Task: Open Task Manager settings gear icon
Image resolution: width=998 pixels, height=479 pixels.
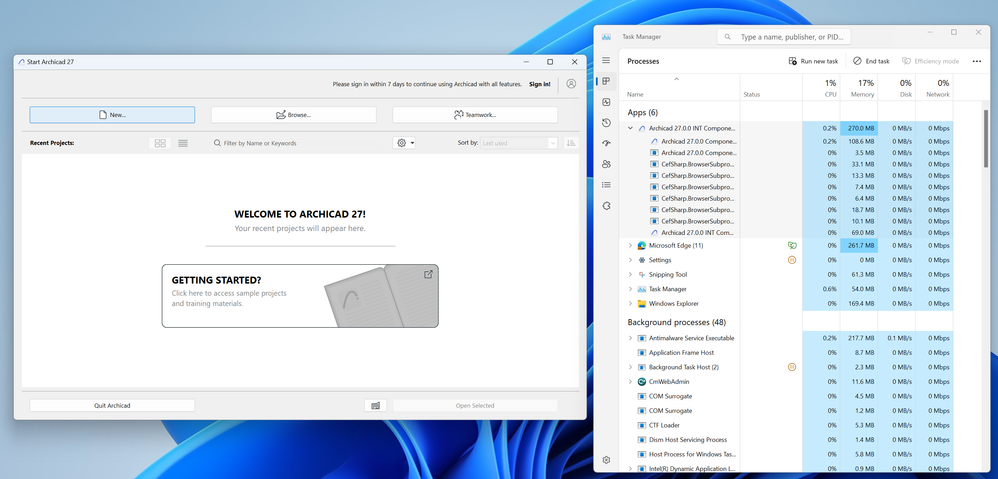Action: click(x=606, y=460)
